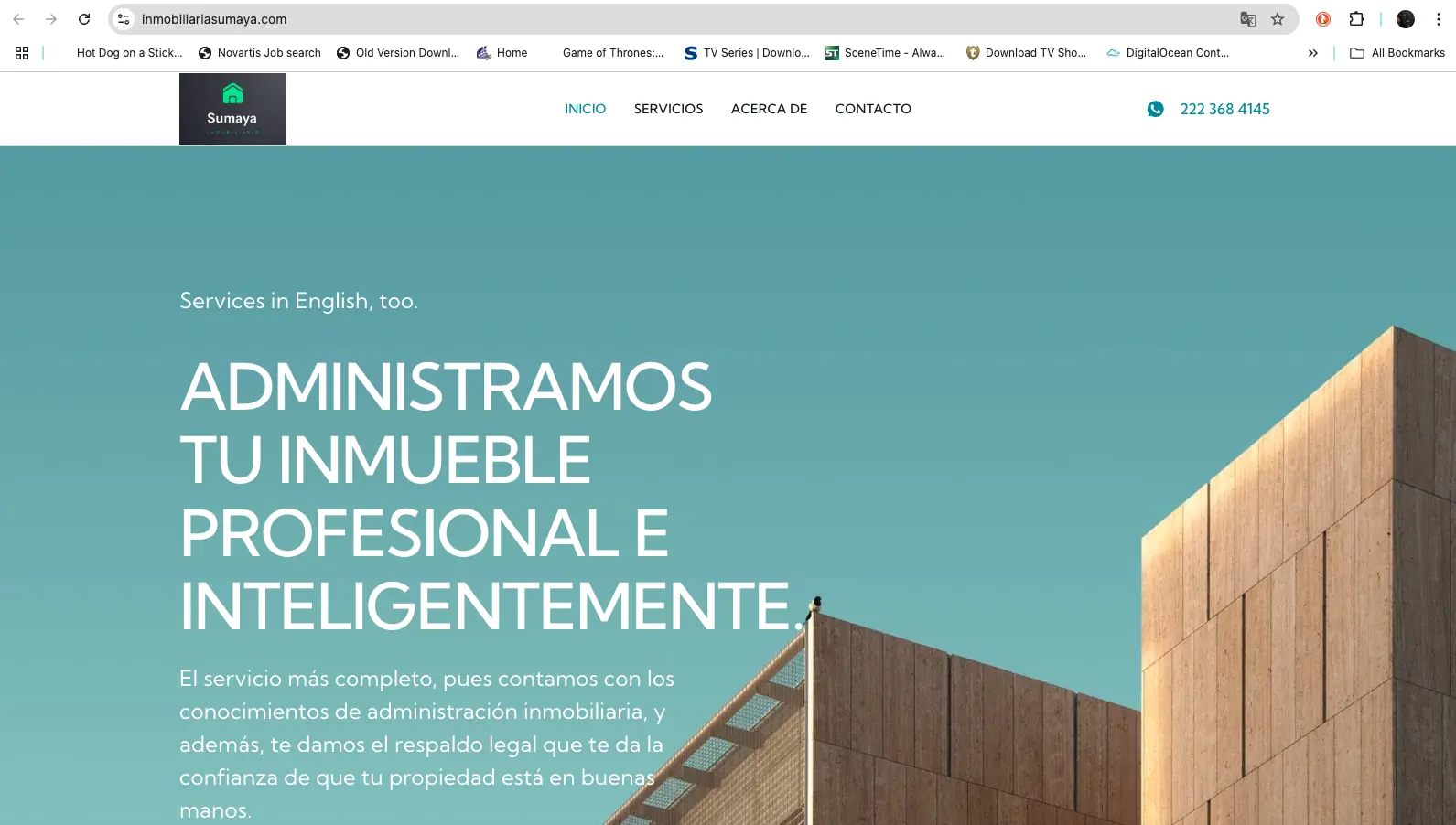Click the red extension icon in the toolbar

(x=1322, y=19)
